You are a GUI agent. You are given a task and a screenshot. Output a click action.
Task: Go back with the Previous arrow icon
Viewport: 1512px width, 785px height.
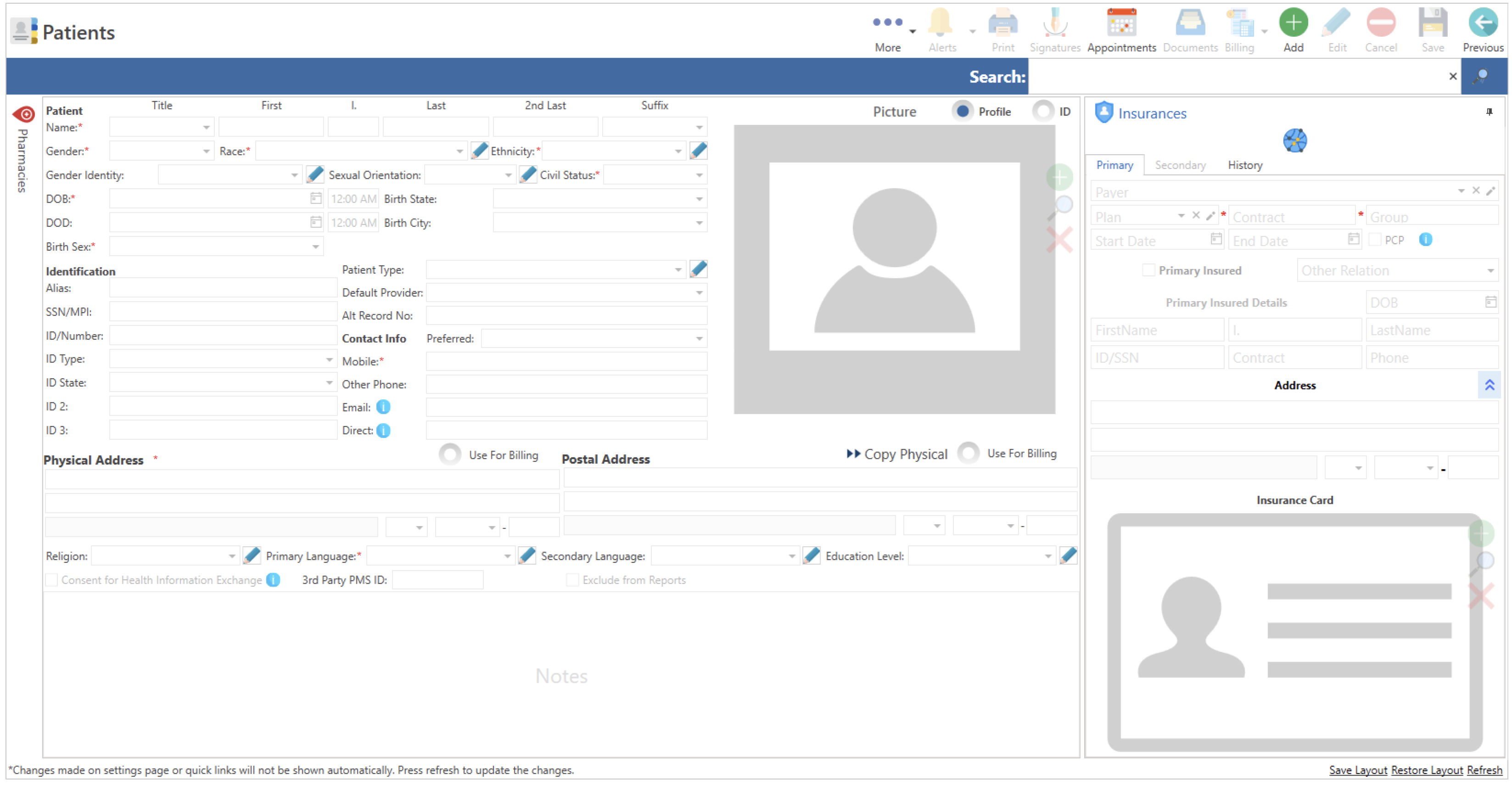1483,23
